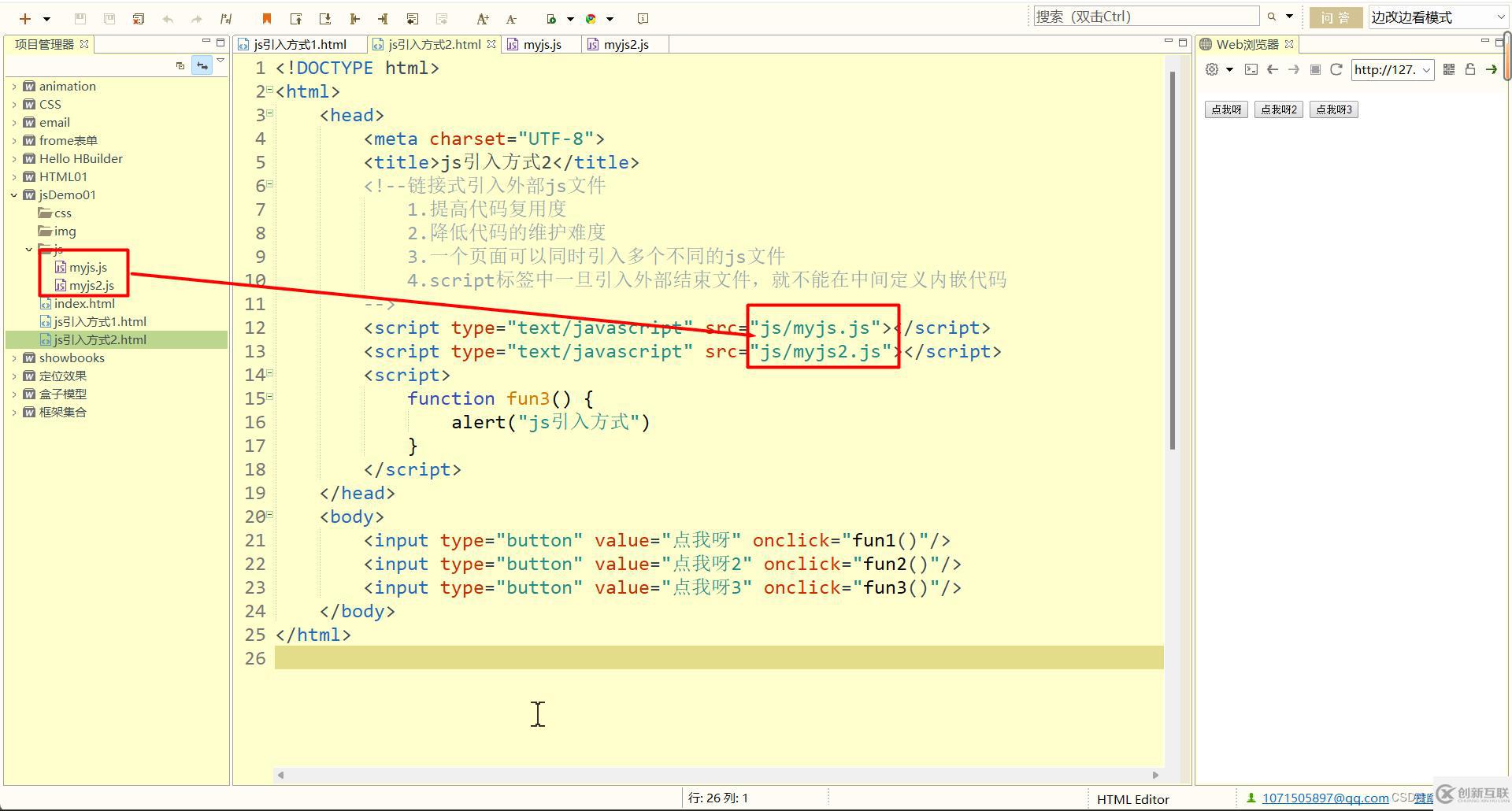Click the undo icon in the toolbar
This screenshot has width=1512, height=811.
(x=166, y=18)
